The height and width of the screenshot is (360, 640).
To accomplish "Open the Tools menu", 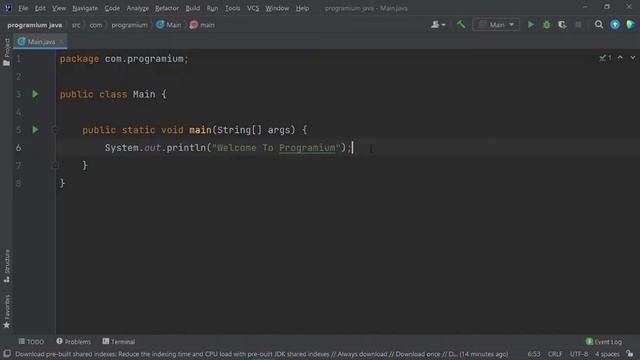I will click(x=233, y=8).
